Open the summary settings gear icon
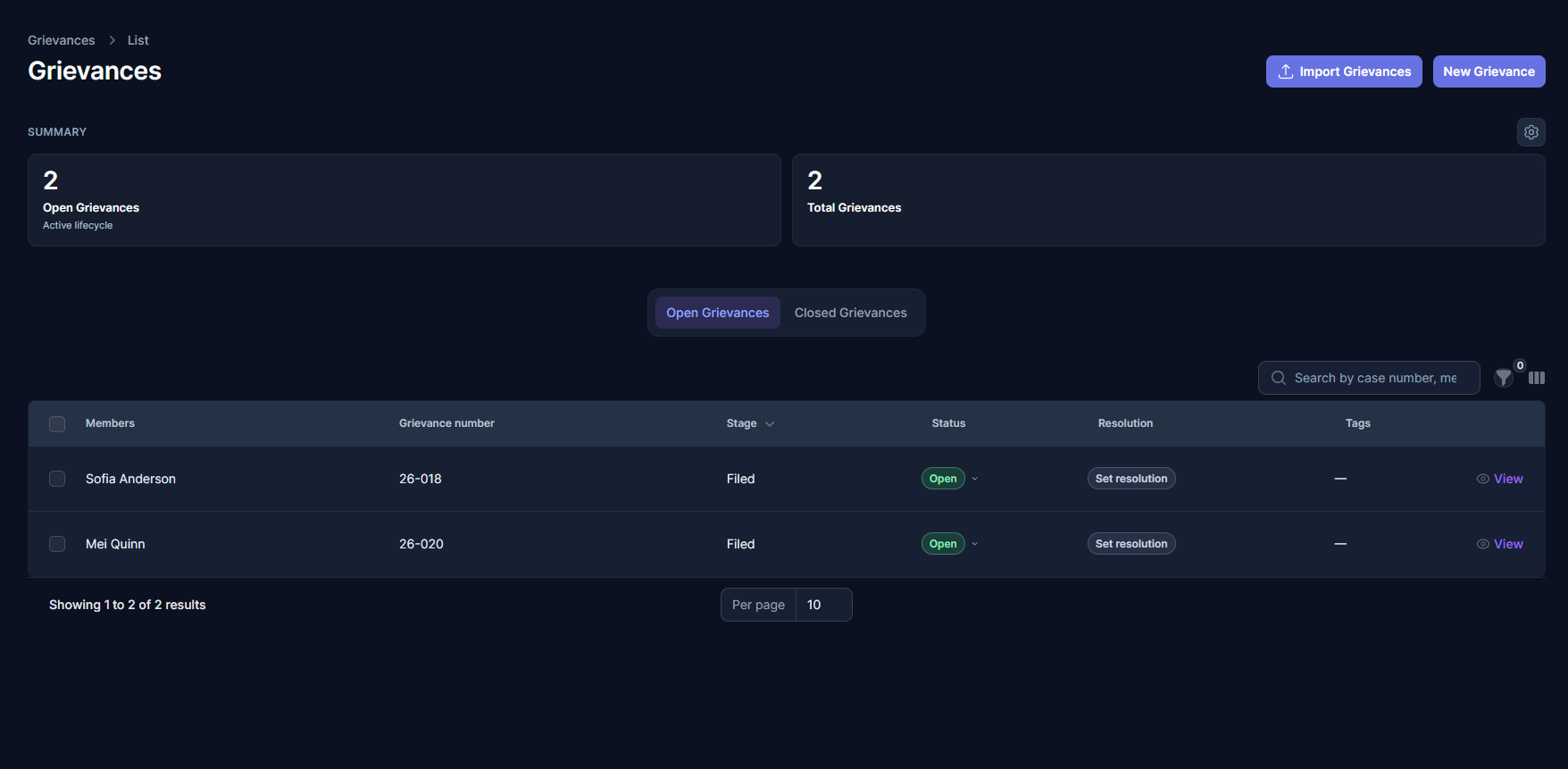This screenshot has width=1568, height=769. (x=1531, y=132)
